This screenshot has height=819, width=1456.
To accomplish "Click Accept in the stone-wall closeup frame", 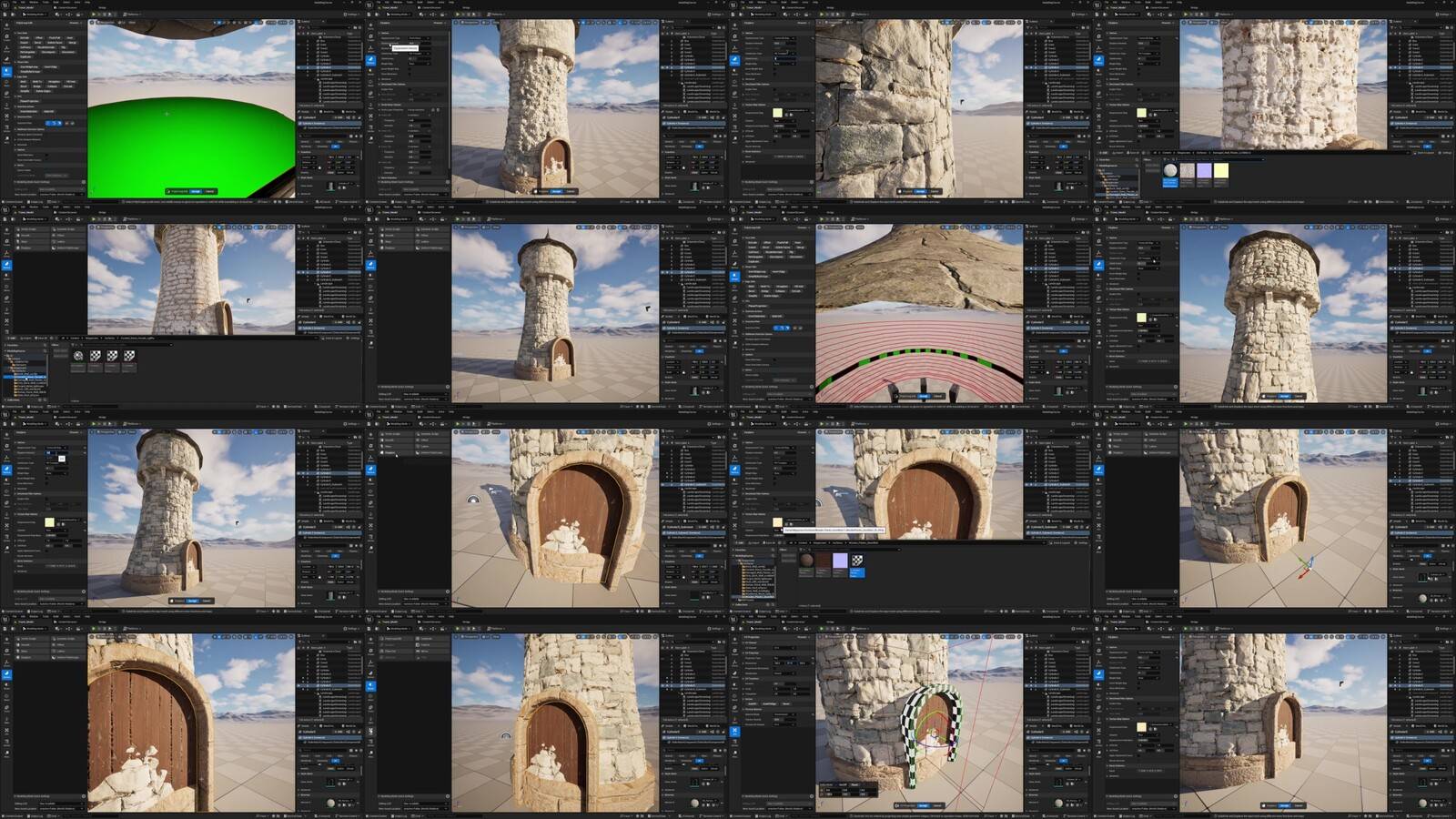I will tap(920, 191).
